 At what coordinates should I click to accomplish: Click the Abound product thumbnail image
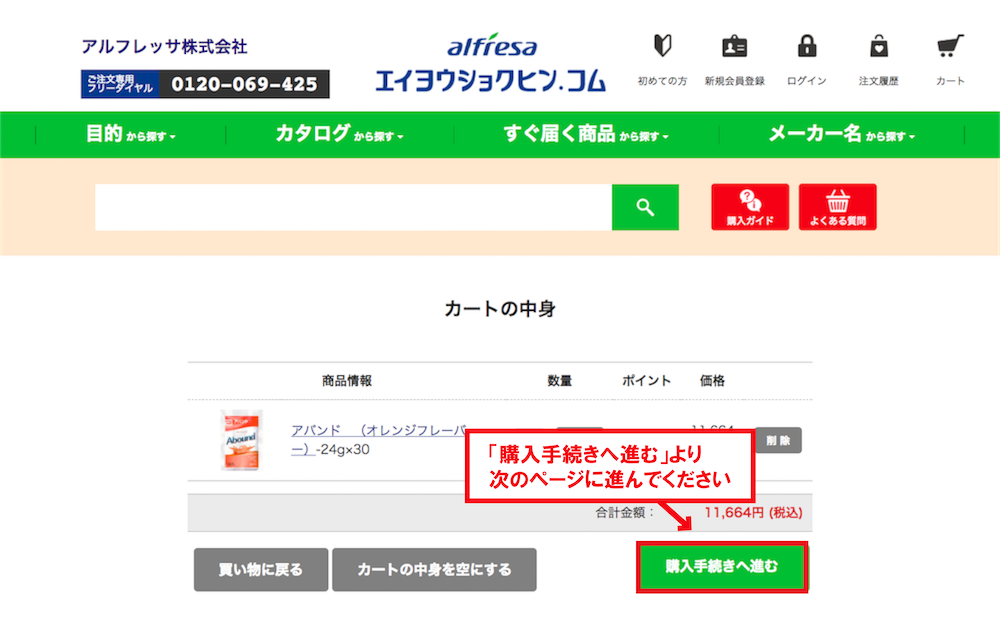240,440
